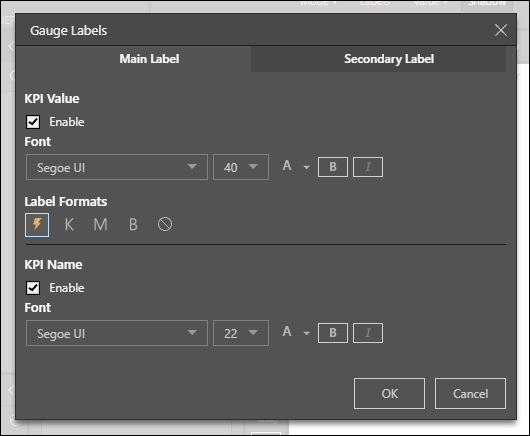This screenshot has height=436, width=530.
Task: Select the Main Label tab
Action: point(149,59)
